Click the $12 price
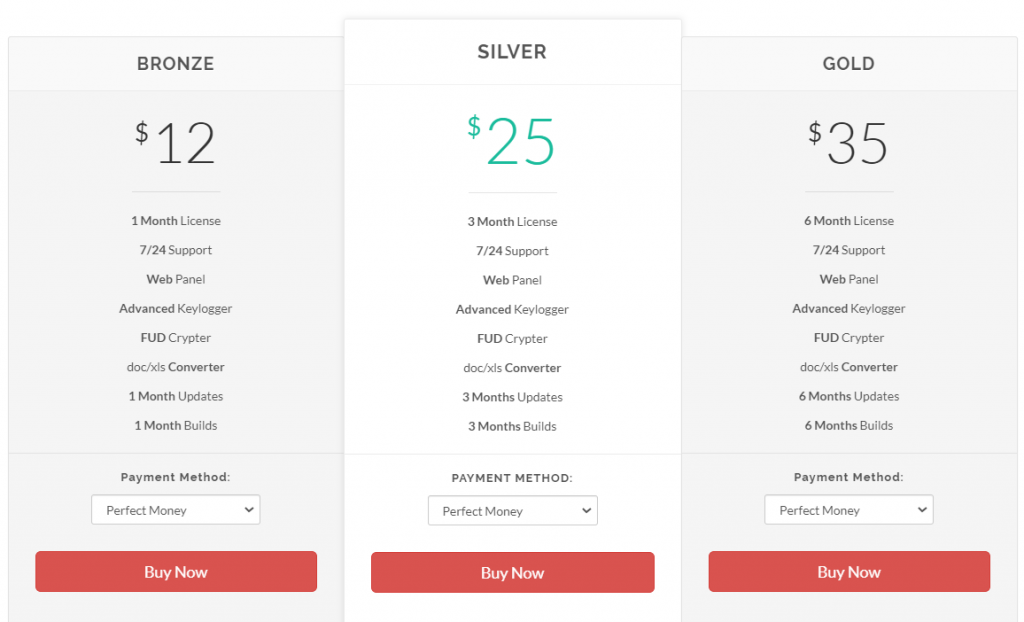This screenshot has height=622, width=1024. pos(176,143)
